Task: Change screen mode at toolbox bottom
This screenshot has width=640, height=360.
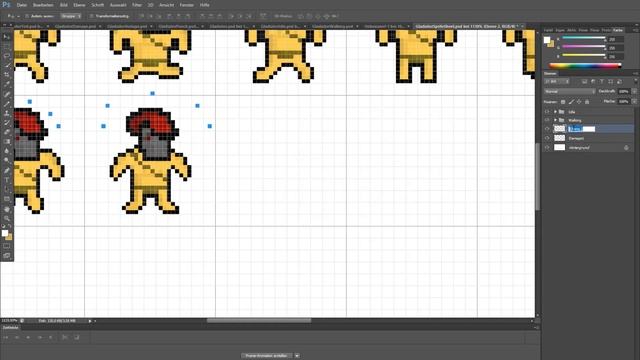Action: pyautogui.click(x=7, y=256)
